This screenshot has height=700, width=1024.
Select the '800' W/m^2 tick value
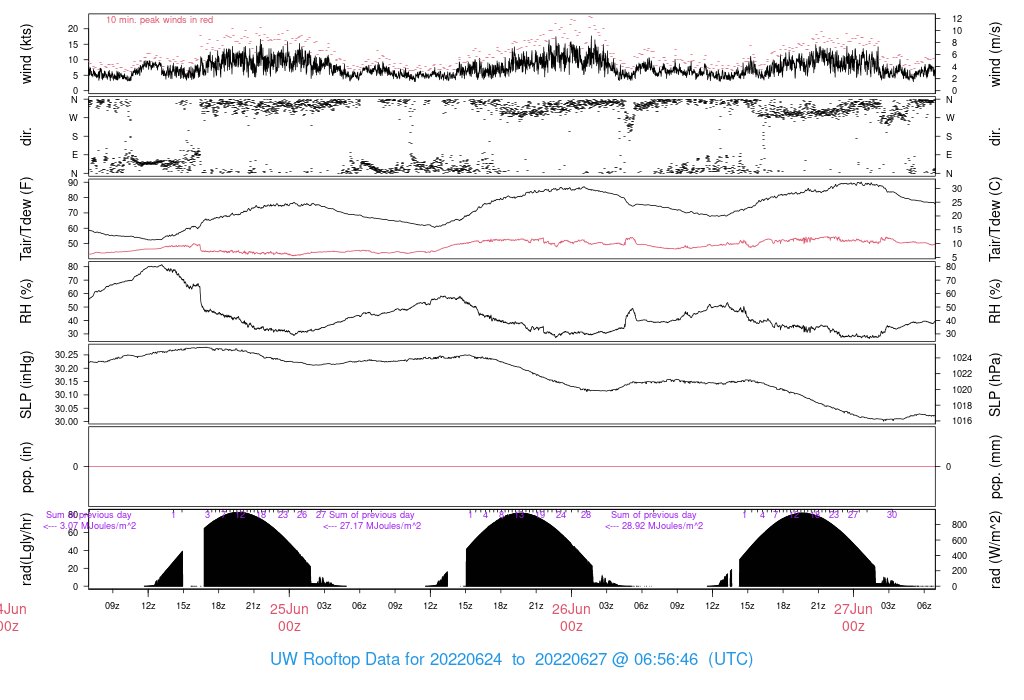(x=959, y=525)
